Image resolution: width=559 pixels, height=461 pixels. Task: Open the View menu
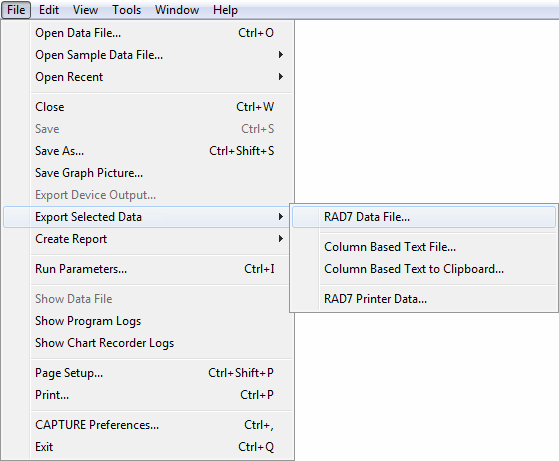pyautogui.click(x=85, y=10)
